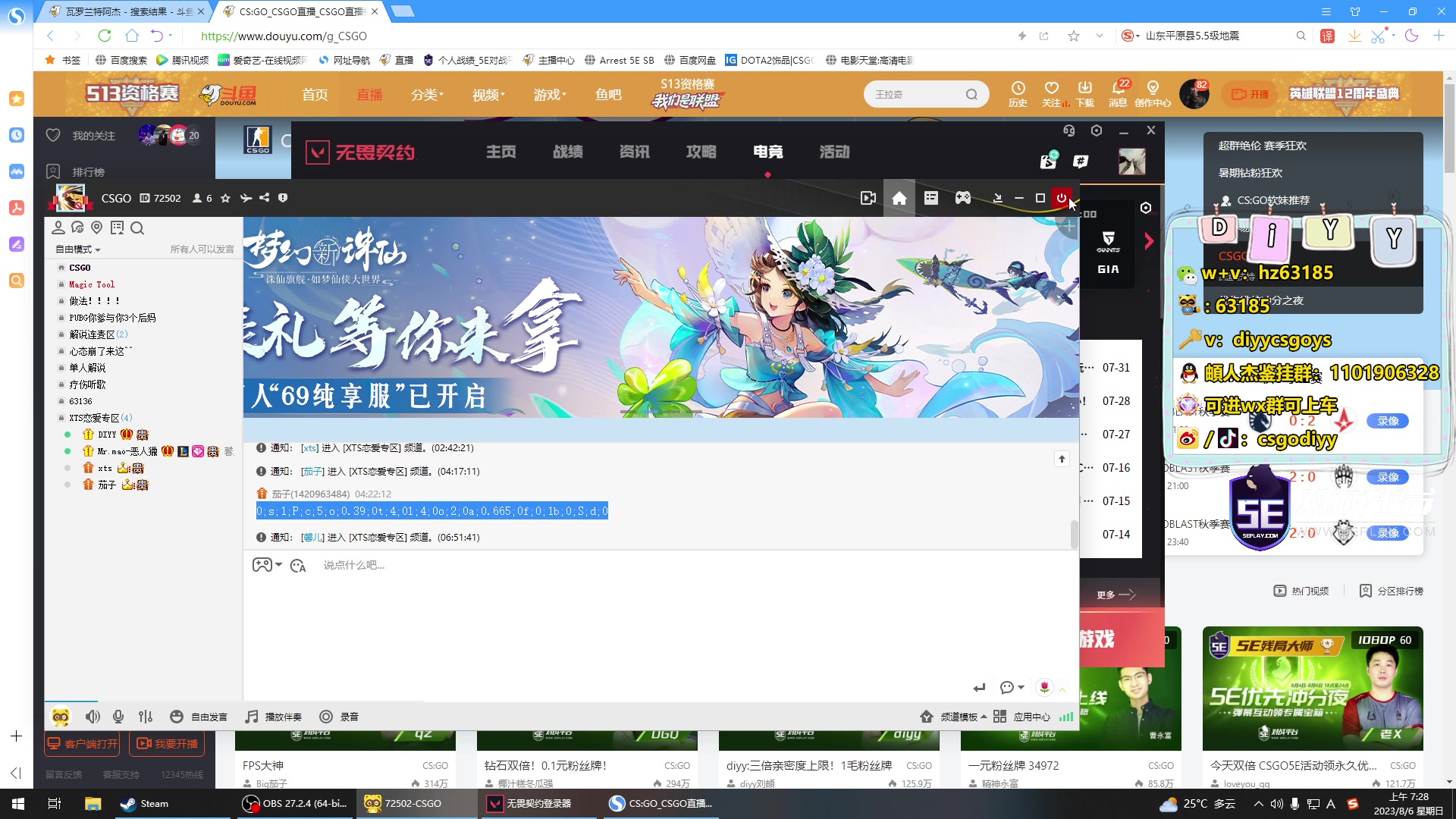
Task: Send message with the enter arrow icon
Action: pos(980,688)
